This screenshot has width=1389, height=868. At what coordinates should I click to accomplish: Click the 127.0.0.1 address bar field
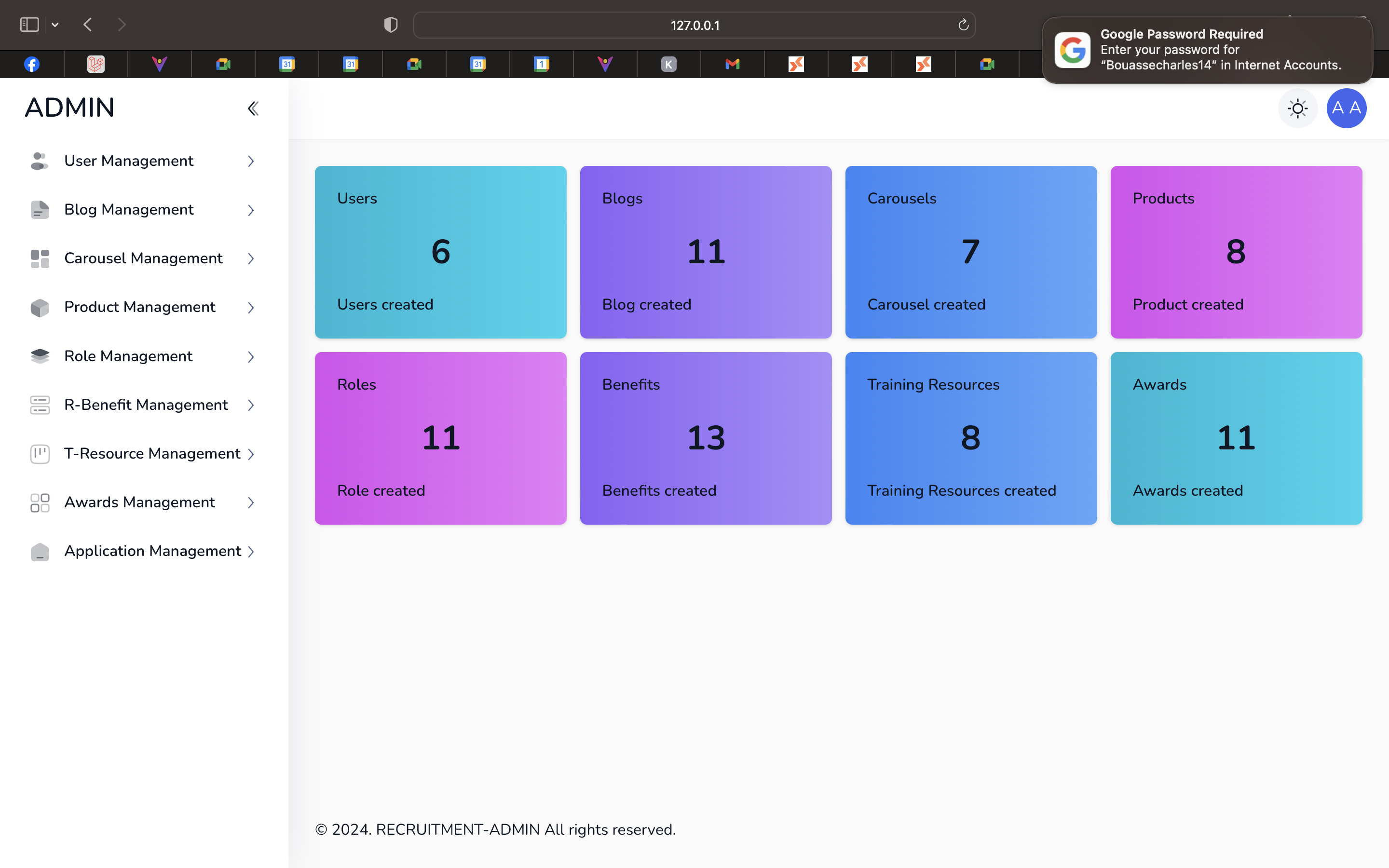(x=694, y=25)
